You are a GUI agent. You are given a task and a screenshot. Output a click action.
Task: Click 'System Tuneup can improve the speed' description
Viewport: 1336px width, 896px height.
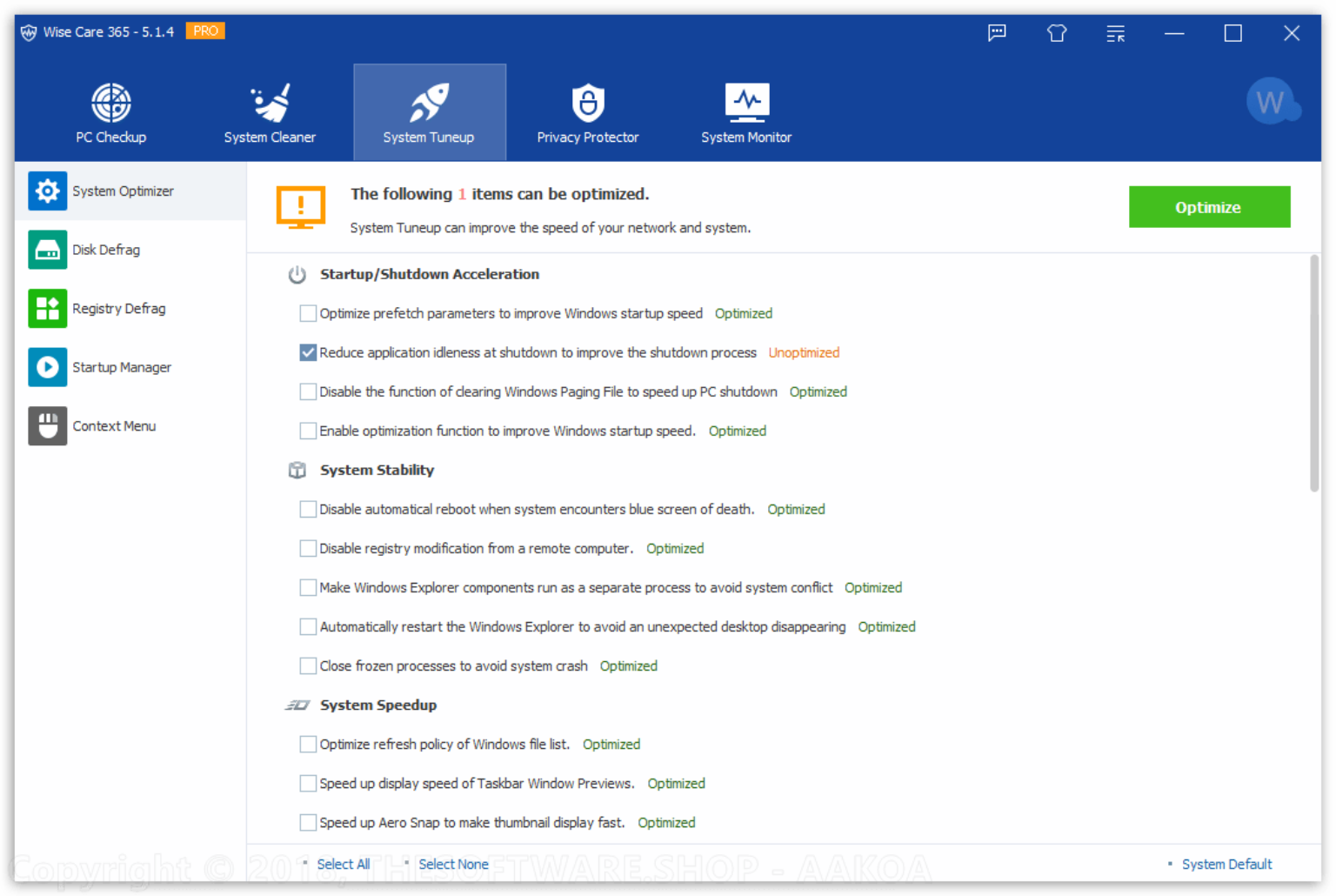tap(551, 228)
